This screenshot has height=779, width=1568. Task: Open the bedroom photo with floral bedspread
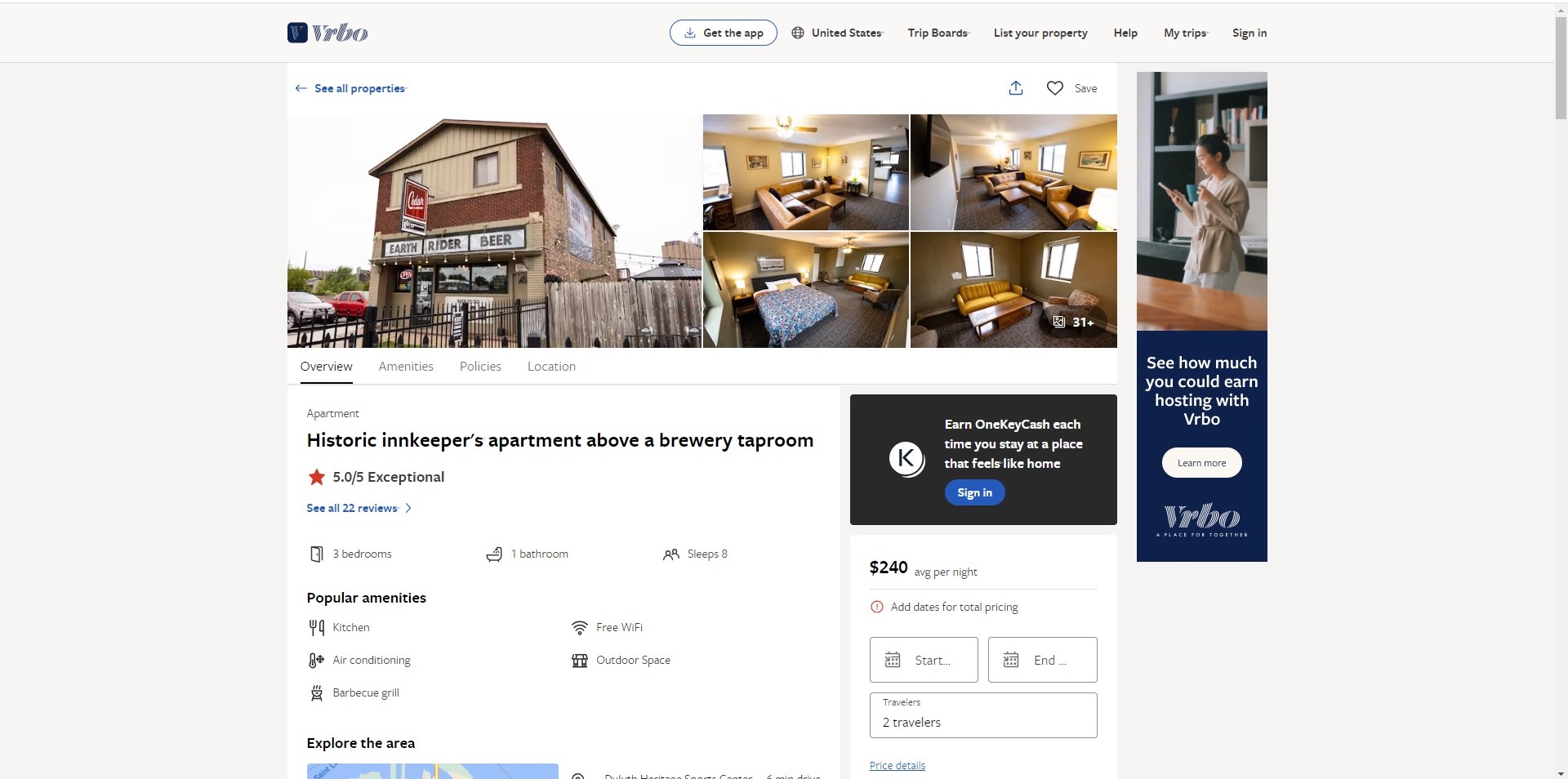coord(806,290)
